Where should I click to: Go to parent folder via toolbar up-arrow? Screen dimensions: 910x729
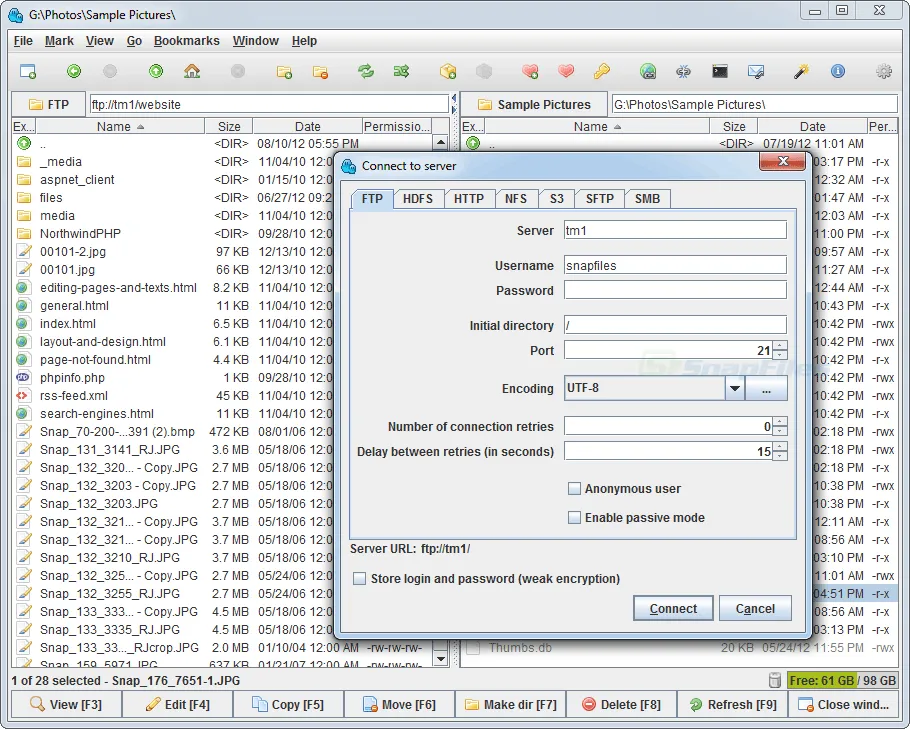156,71
